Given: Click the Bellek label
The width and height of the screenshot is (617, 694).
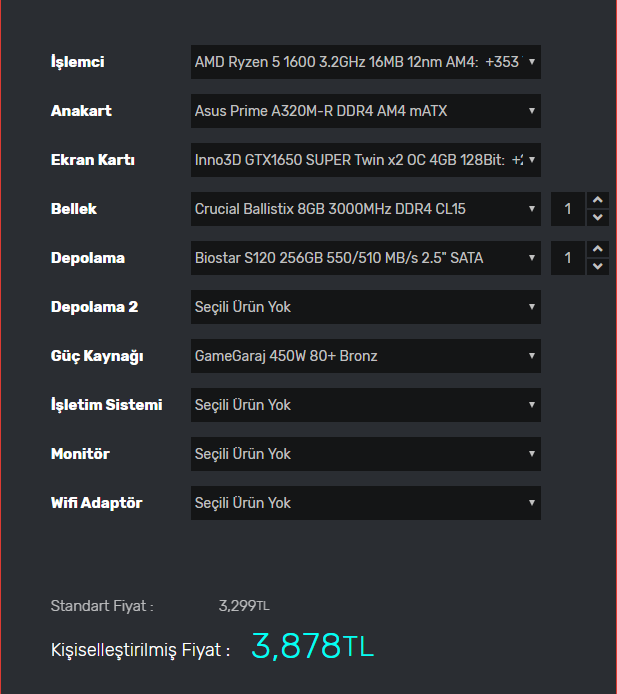Looking at the screenshot, I should pyautogui.click(x=74, y=209).
